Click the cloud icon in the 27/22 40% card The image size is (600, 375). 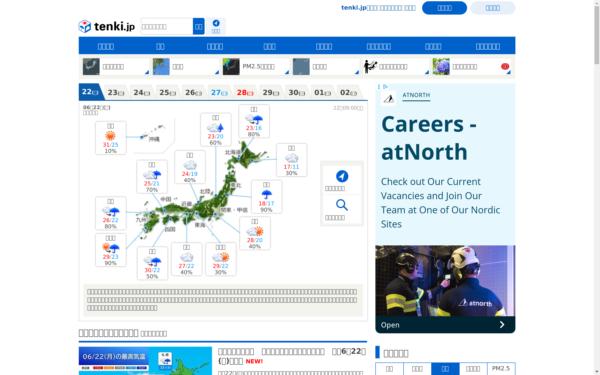(x=186, y=257)
